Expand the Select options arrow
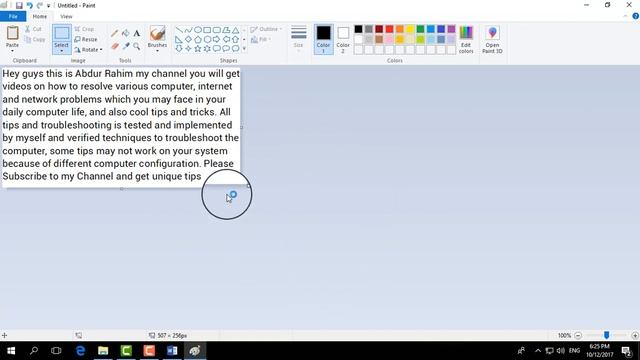This screenshot has height=360, width=640. click(62, 51)
